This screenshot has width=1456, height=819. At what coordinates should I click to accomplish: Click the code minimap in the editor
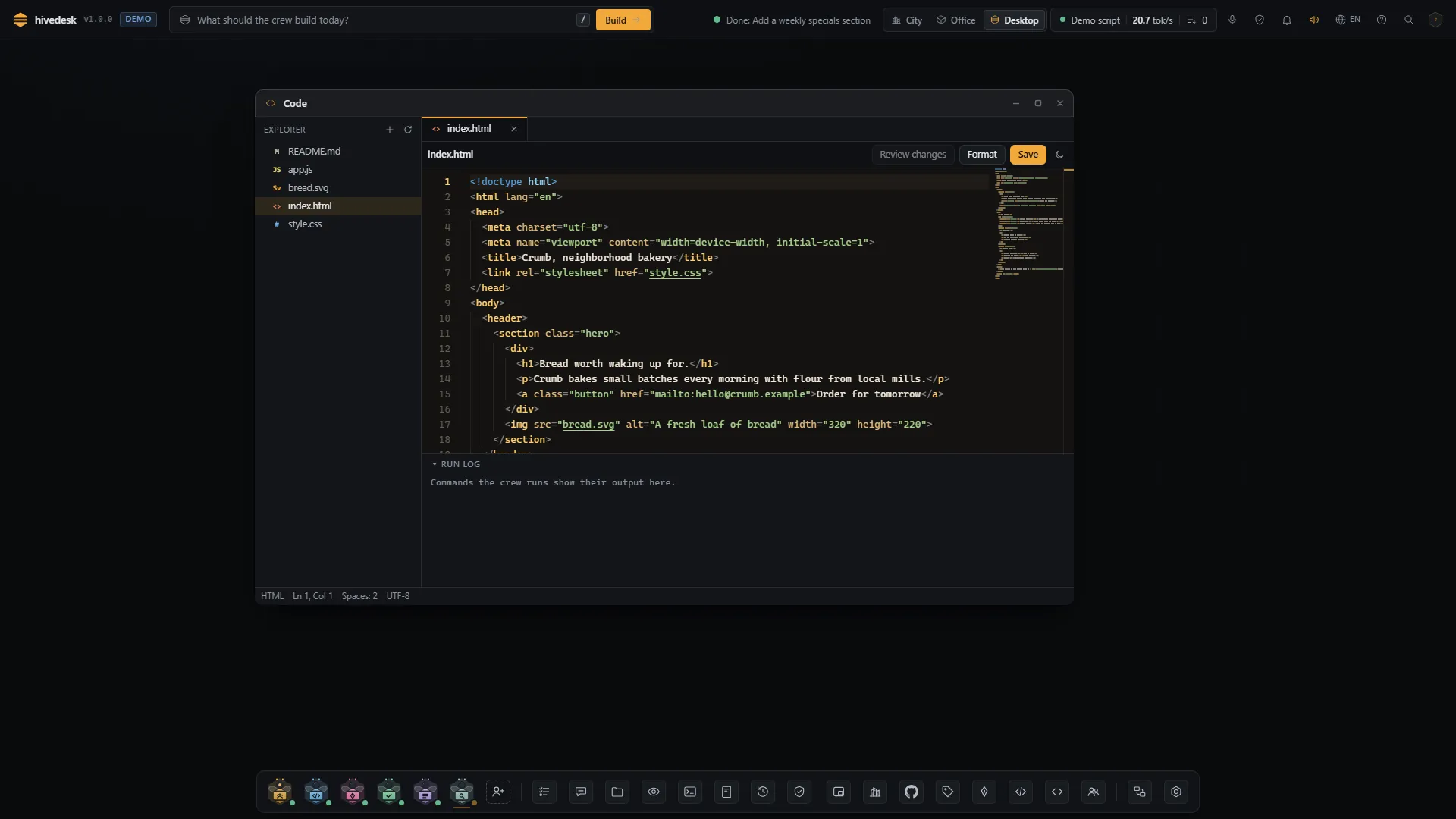coord(1028,224)
